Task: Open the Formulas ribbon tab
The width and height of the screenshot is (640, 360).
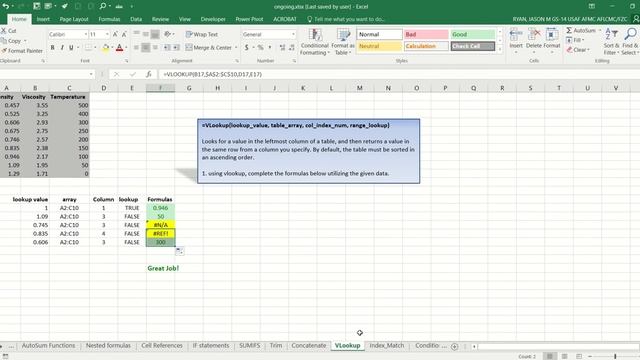Action: pyautogui.click(x=109, y=19)
